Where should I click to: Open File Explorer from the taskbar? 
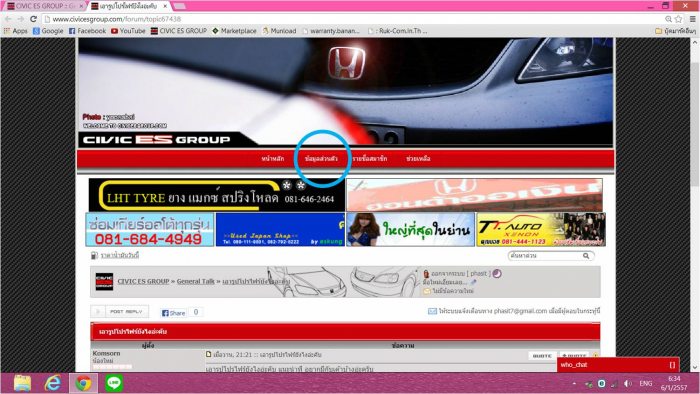tap(22, 383)
